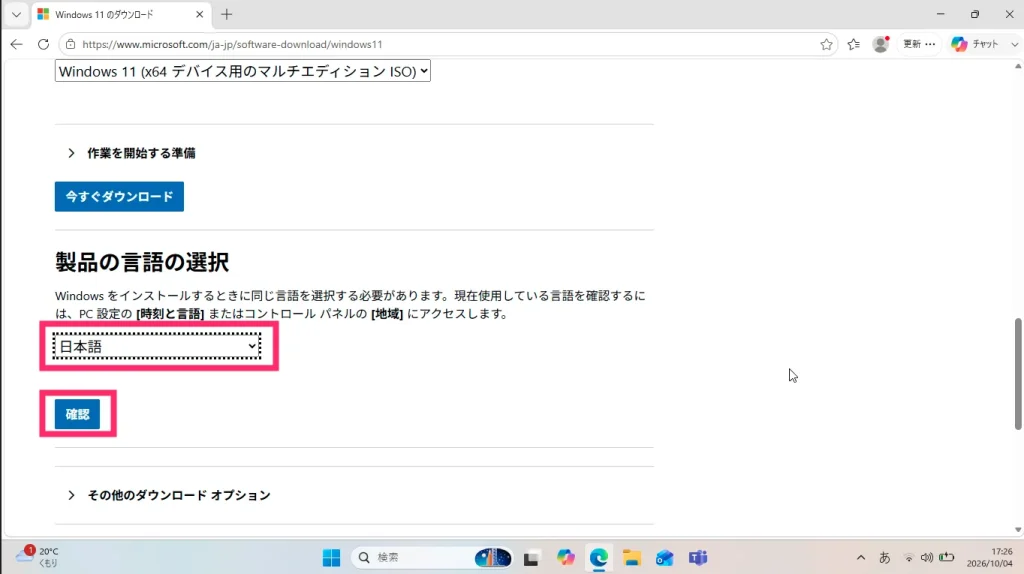The height and width of the screenshot is (574, 1024).
Task: Go back using the browser back arrow
Action: [16, 44]
